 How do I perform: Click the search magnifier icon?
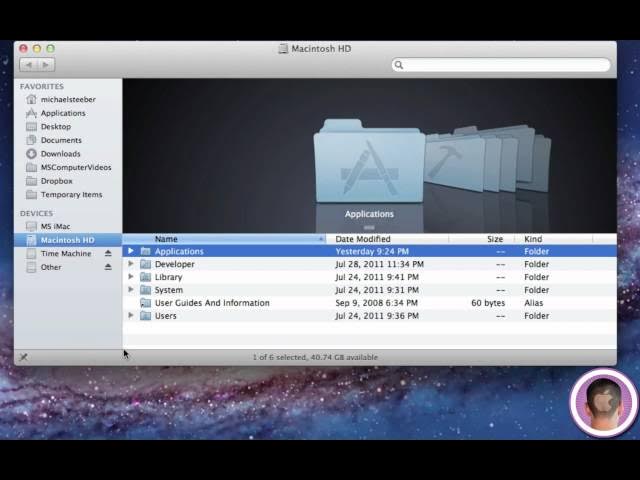coord(399,65)
